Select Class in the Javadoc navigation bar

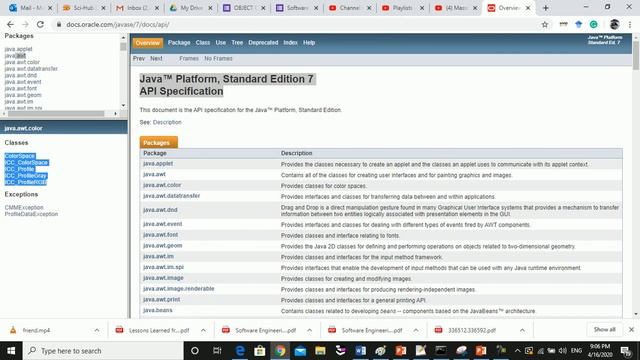(x=202, y=42)
